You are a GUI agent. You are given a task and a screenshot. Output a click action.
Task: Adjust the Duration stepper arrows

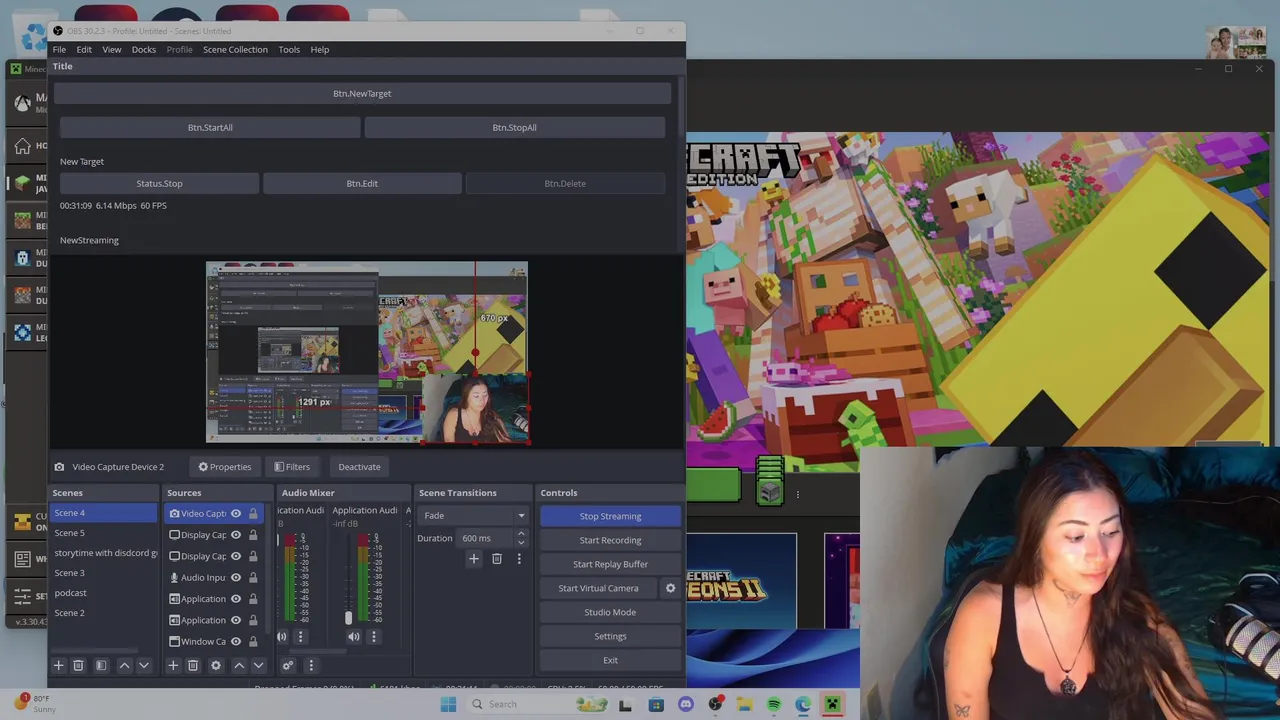tap(520, 538)
